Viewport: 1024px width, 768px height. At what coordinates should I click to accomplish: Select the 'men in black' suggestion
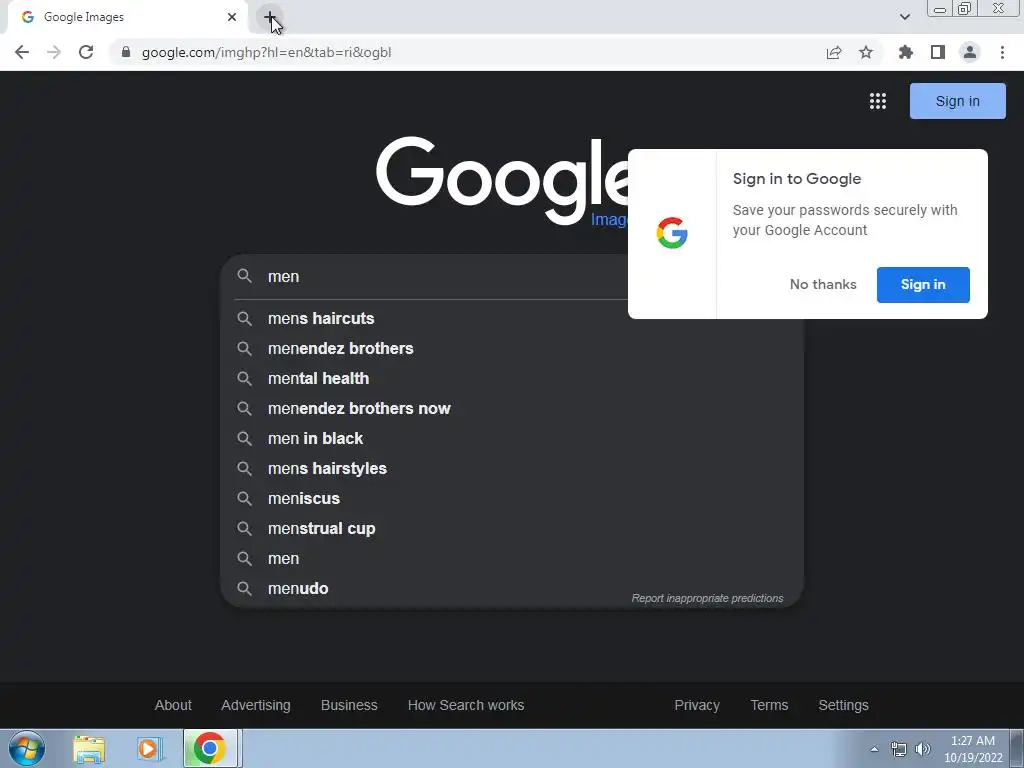[511, 439]
